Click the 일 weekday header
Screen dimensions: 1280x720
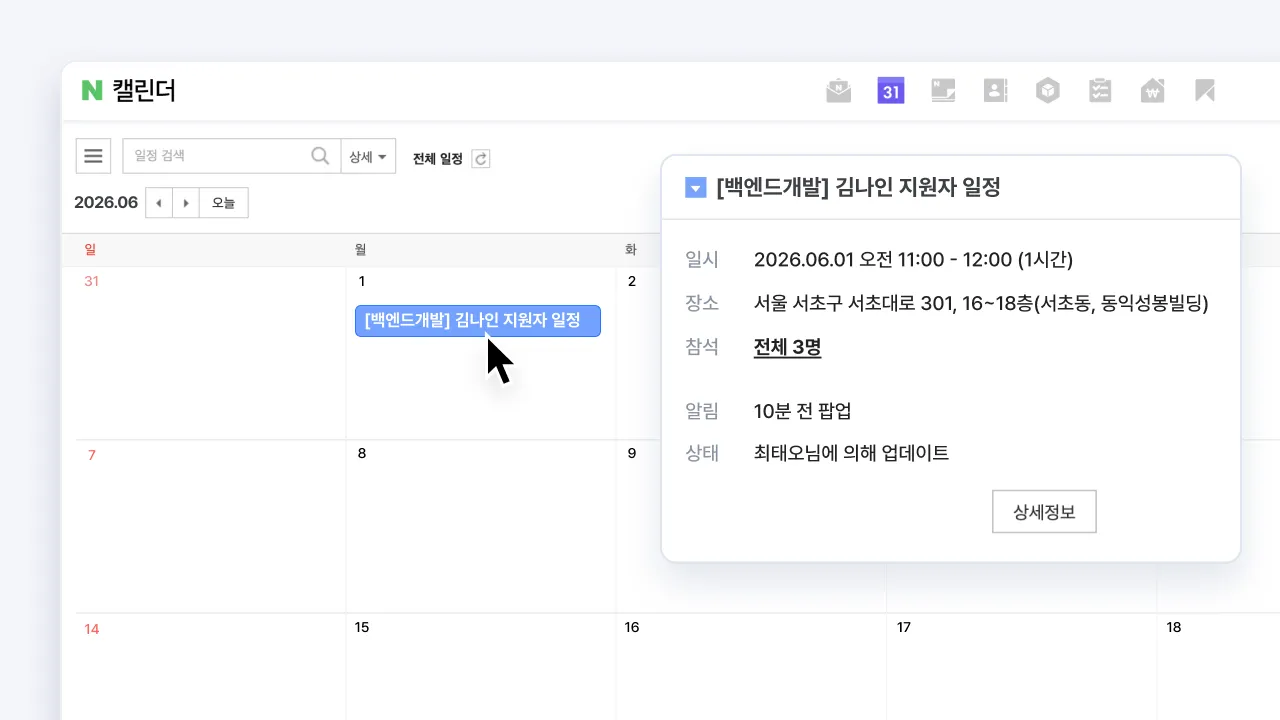pos(90,248)
